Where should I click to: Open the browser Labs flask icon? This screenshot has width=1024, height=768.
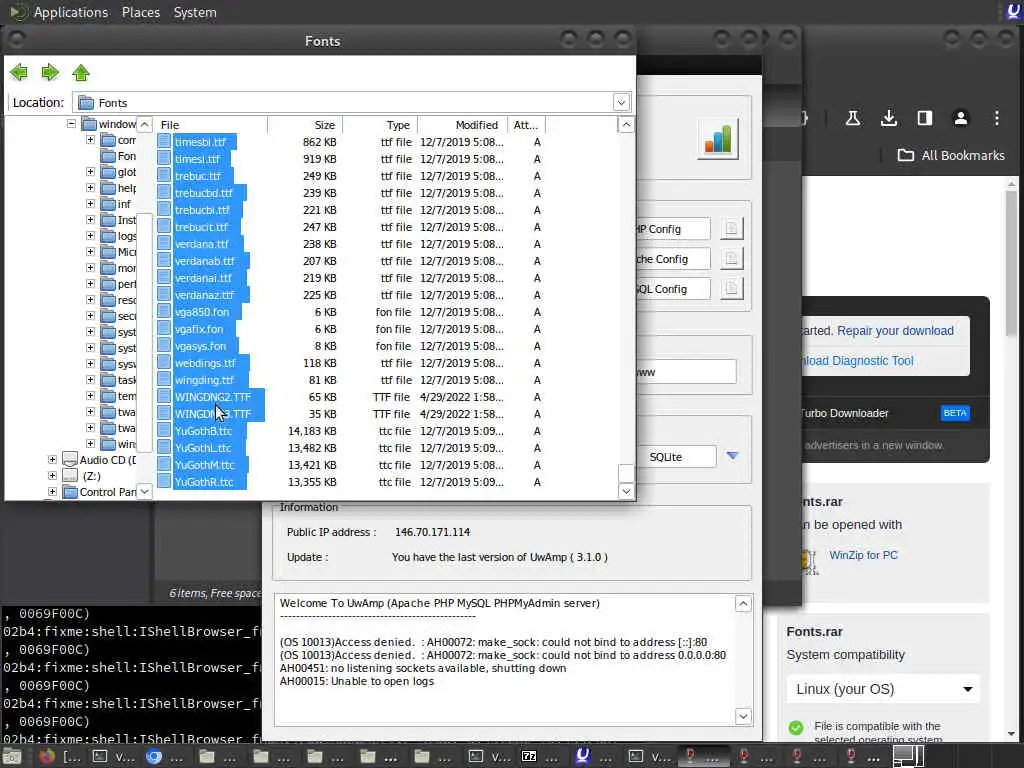[x=852, y=118]
